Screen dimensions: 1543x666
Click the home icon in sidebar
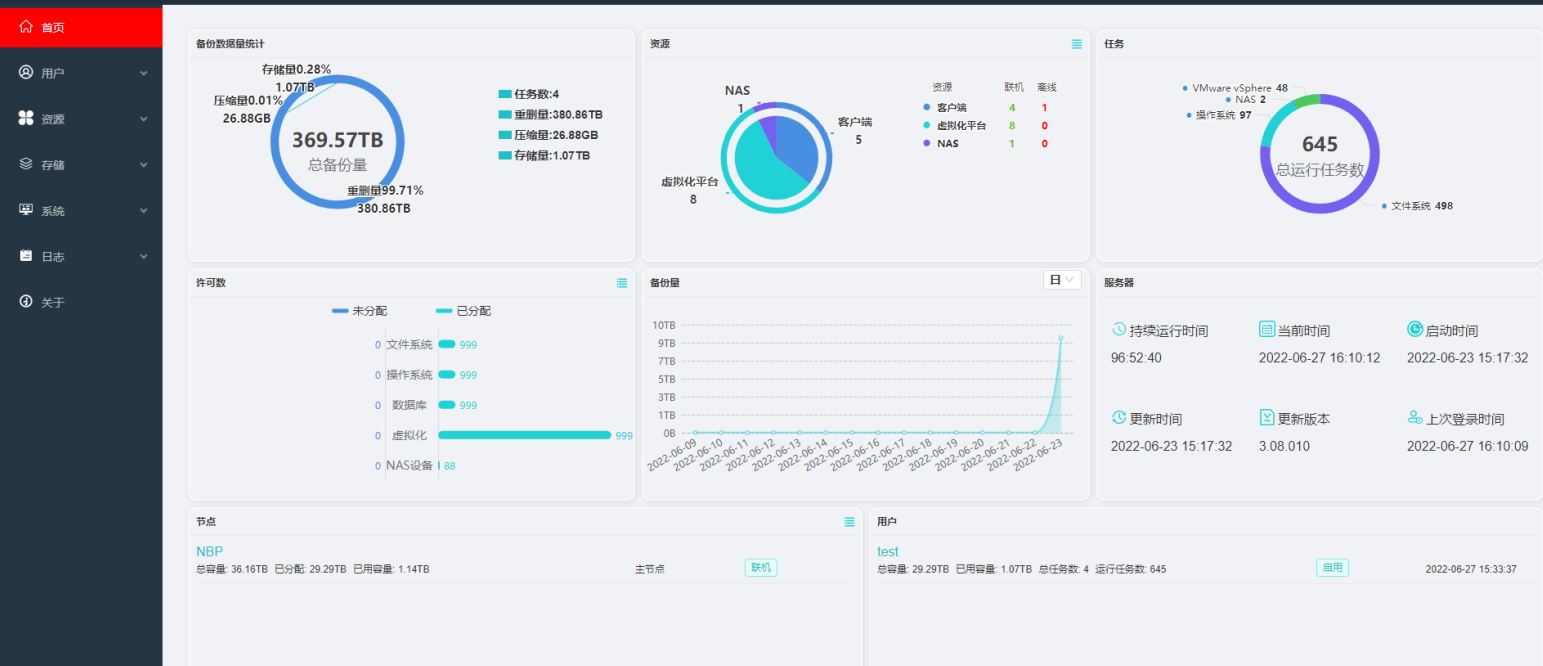coord(26,27)
